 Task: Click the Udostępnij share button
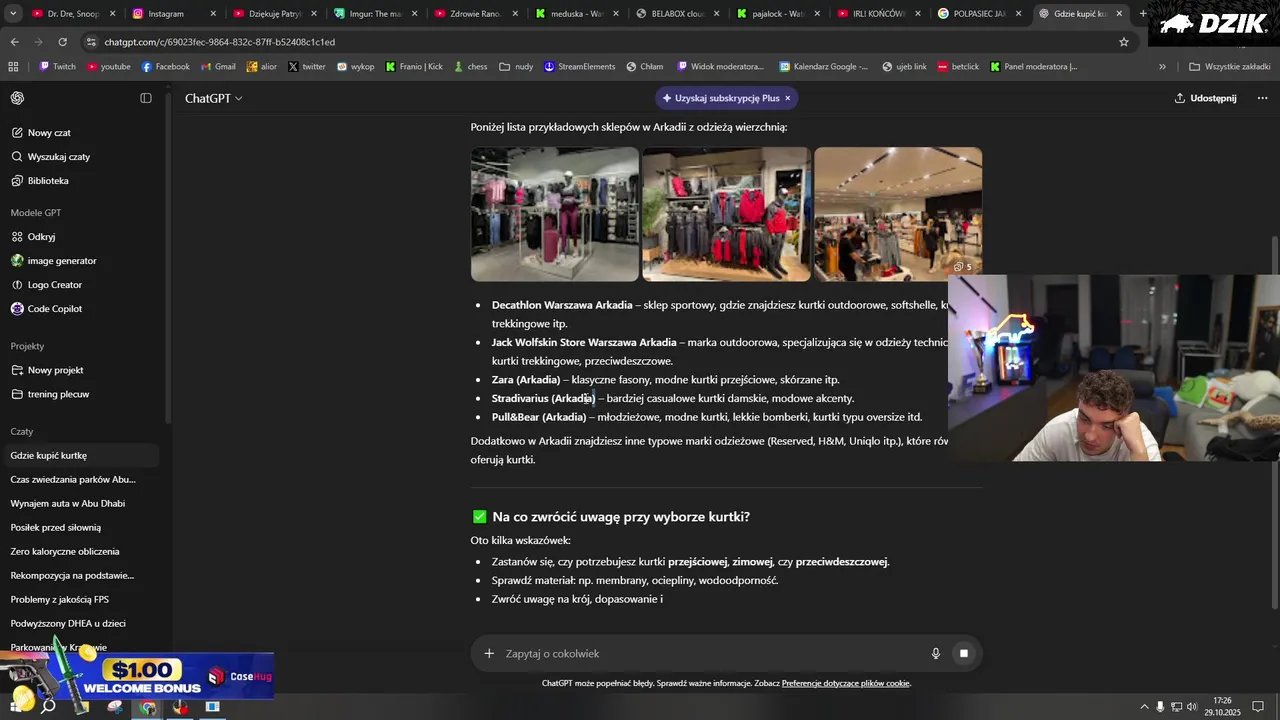tap(1205, 98)
